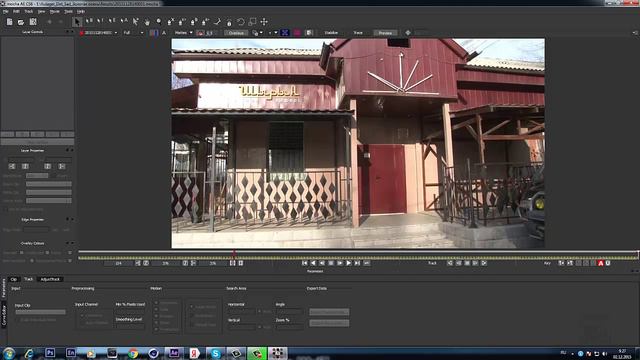Select the Rotate tool
This screenshot has width=640, height=360.
[x=241, y=22]
